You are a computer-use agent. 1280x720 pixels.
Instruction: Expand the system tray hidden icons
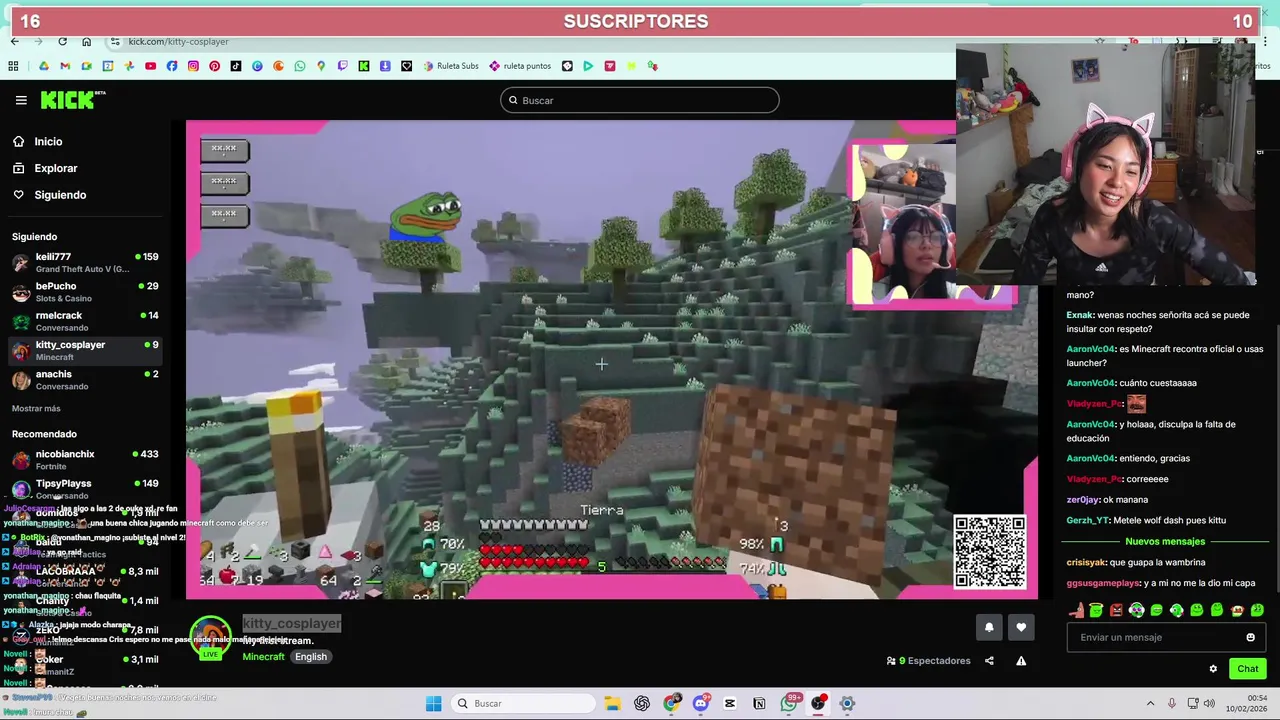click(x=1150, y=703)
